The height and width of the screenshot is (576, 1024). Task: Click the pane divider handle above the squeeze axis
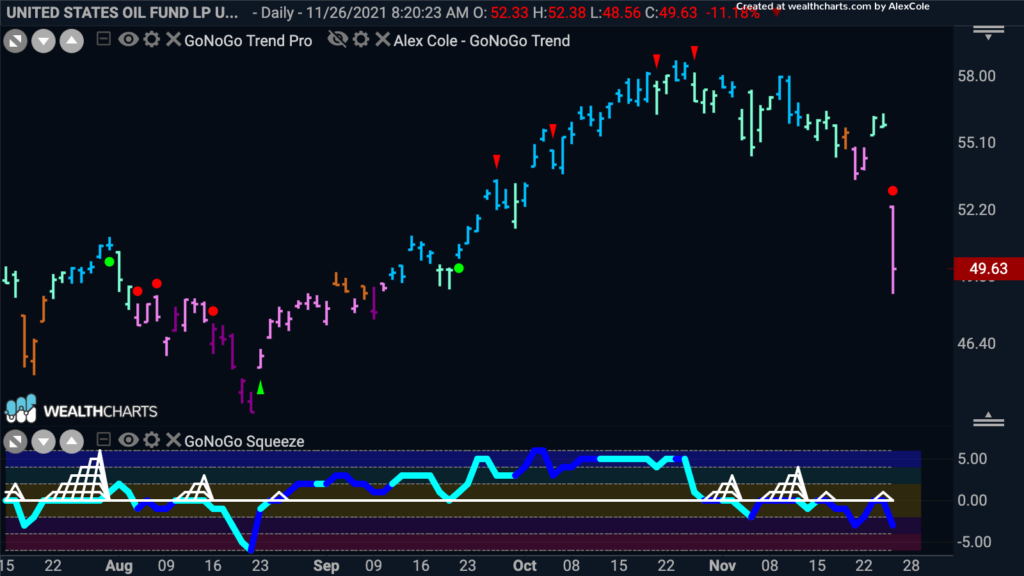tap(989, 420)
